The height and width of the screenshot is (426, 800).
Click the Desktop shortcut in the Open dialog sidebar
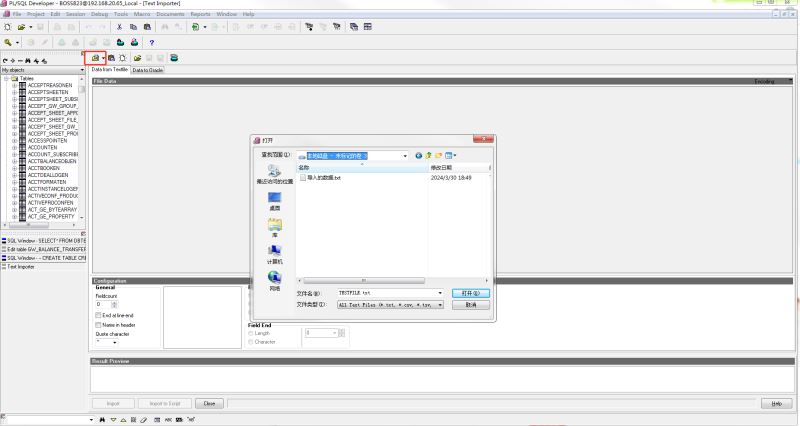tap(274, 201)
